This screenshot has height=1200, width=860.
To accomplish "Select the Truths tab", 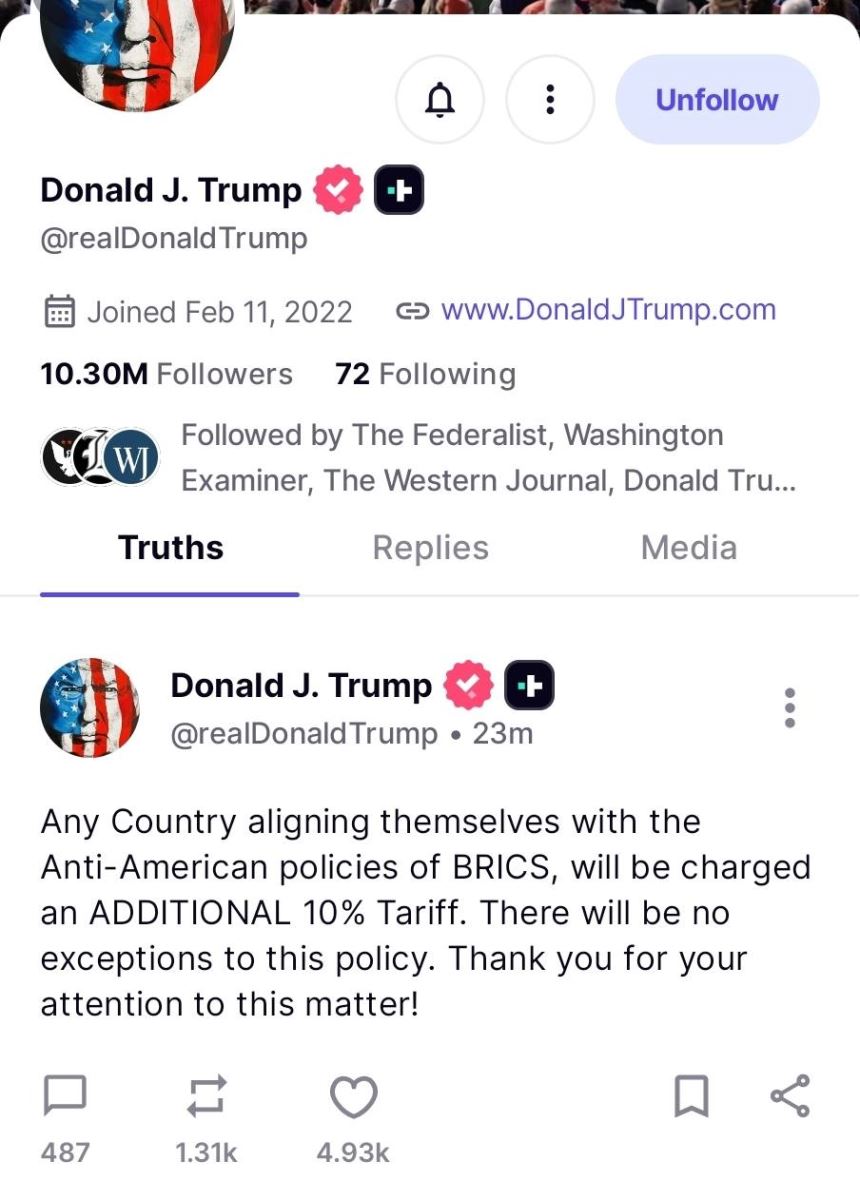I will click(170, 548).
